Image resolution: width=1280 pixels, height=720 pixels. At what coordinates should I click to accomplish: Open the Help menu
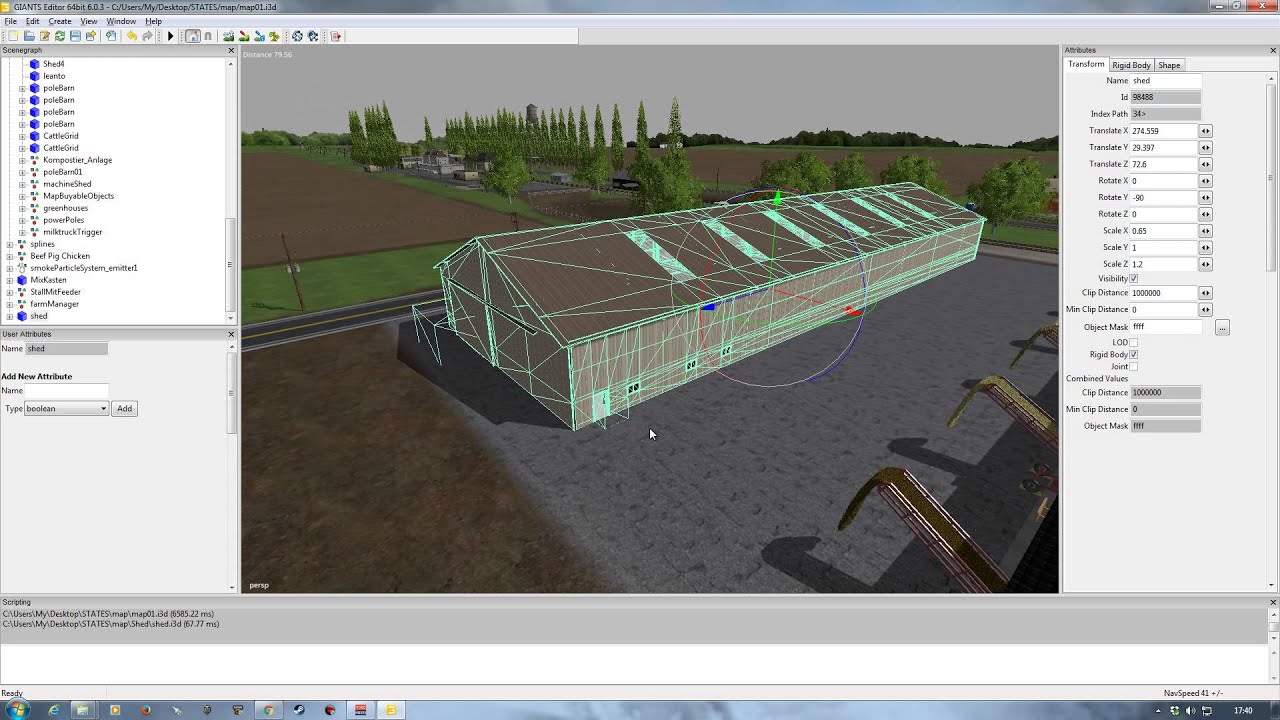point(153,21)
